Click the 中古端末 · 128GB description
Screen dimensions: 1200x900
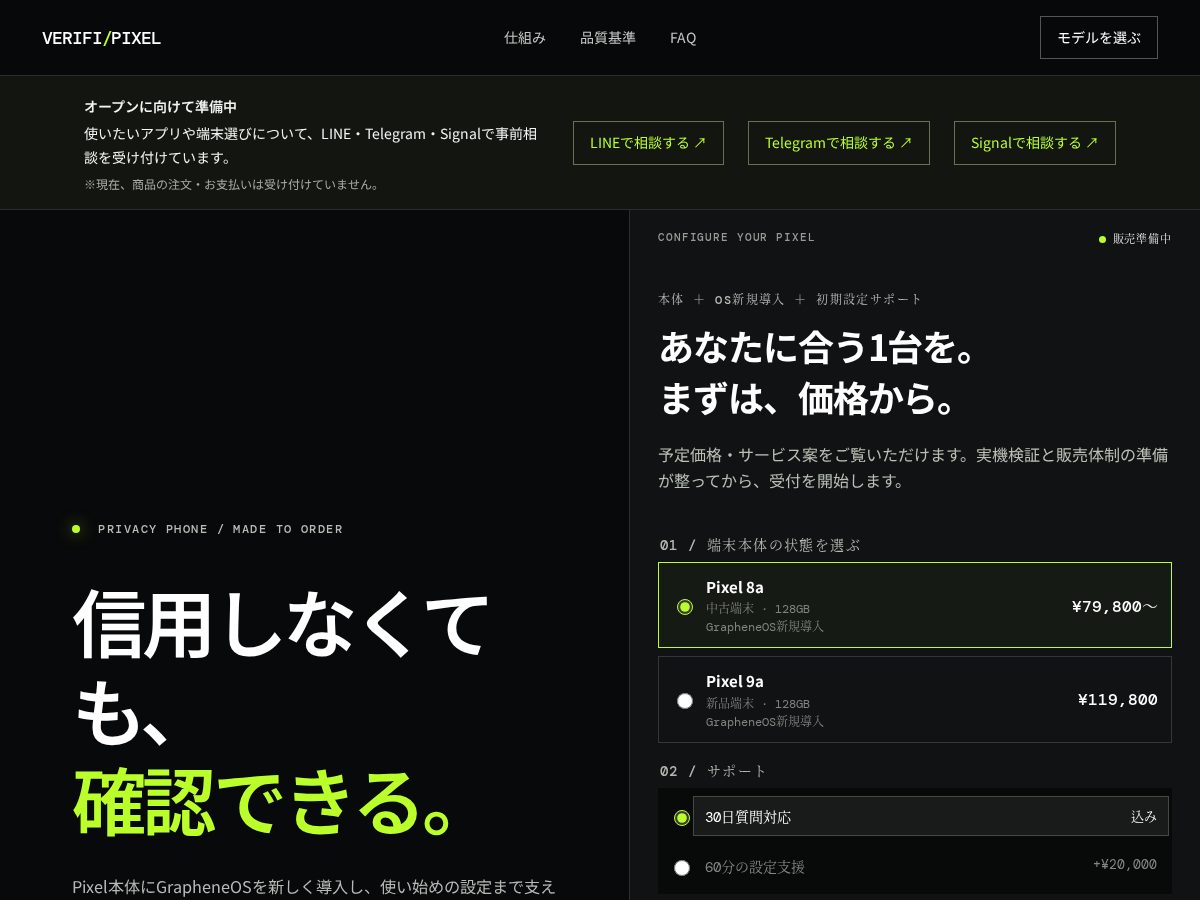[758, 608]
